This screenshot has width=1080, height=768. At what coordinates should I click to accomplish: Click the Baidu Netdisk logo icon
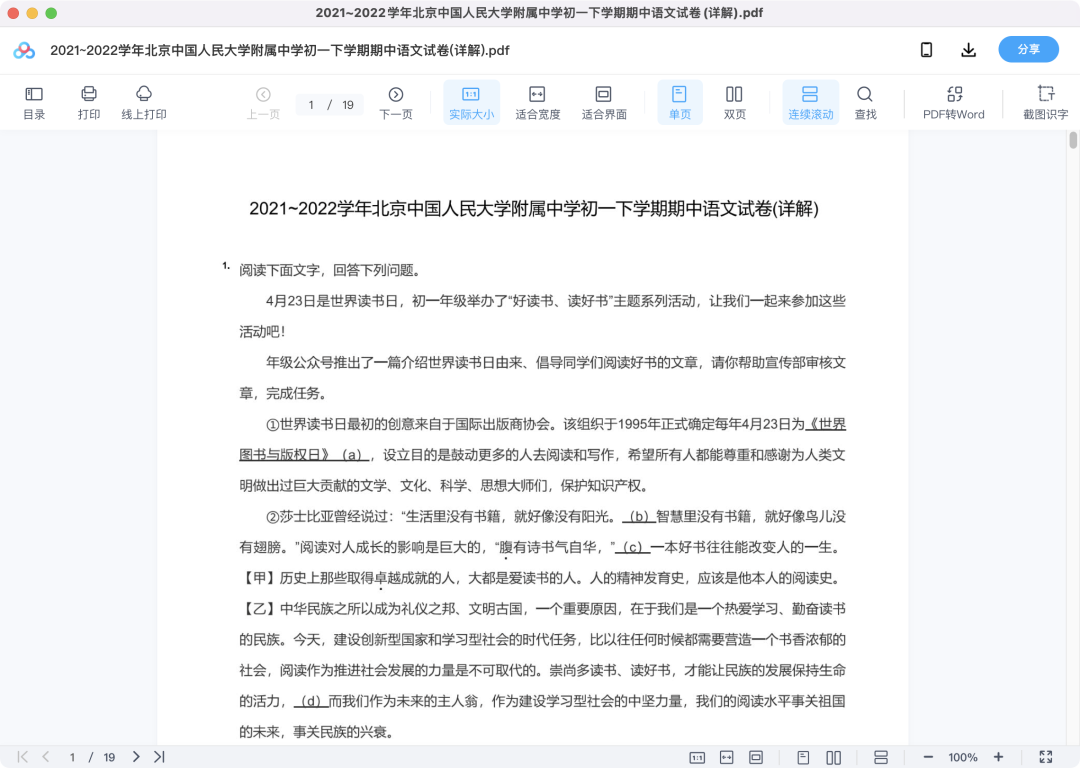(x=24, y=50)
